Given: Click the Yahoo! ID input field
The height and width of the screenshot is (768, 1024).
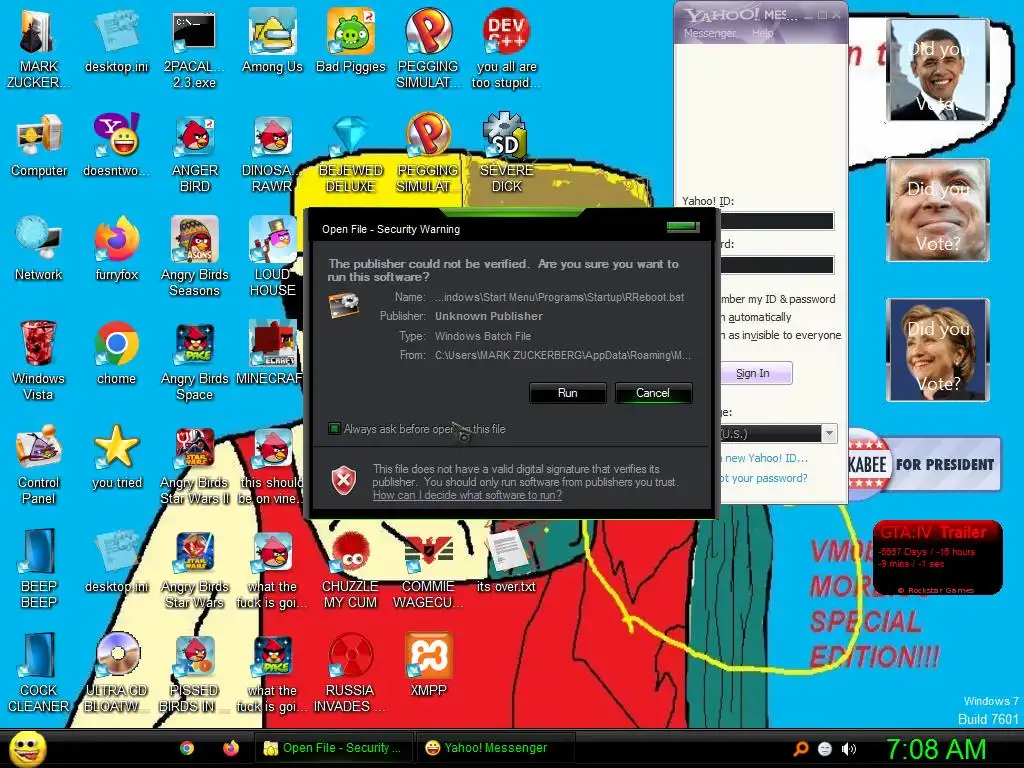Looking at the screenshot, I should 776,221.
